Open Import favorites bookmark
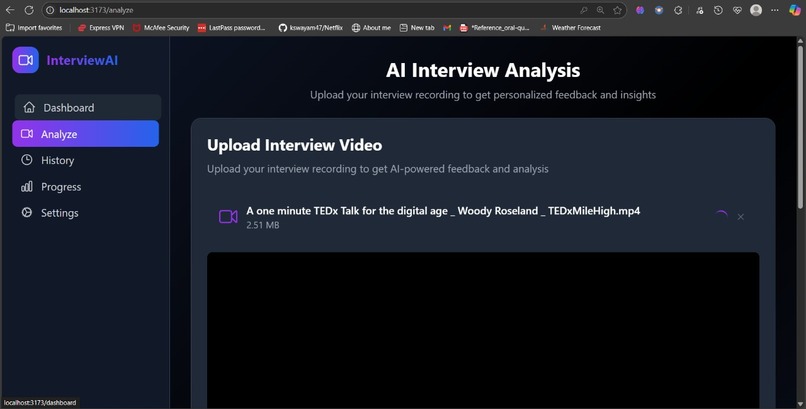 click(34, 28)
